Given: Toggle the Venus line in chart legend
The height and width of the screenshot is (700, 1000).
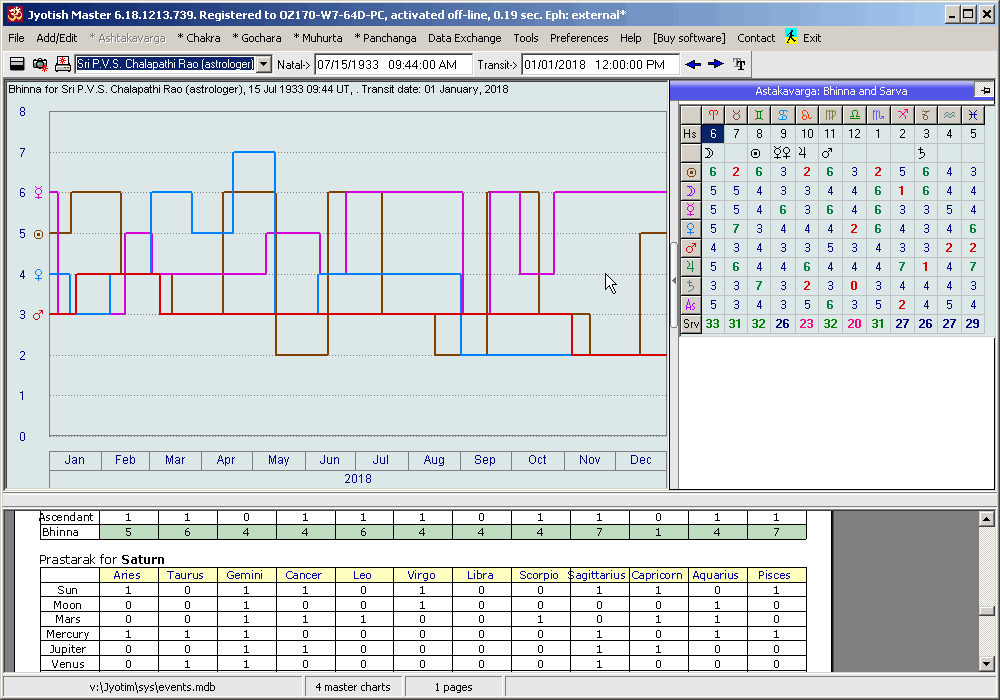Looking at the screenshot, I should coord(38,274).
